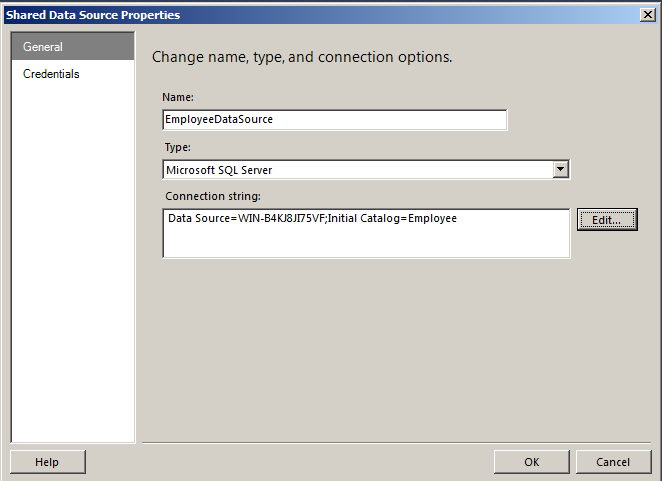Expand the Type dropdown arrow
The width and height of the screenshot is (662, 481).
tap(562, 170)
